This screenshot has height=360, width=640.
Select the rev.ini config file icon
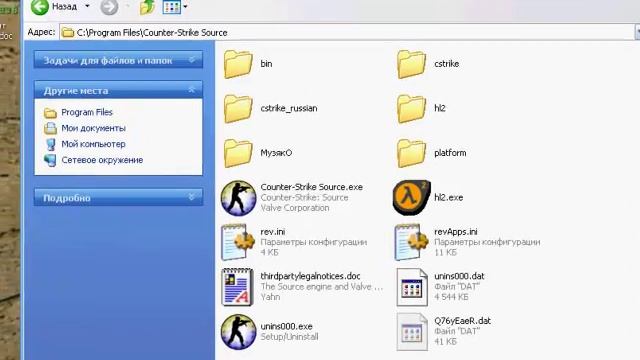point(238,242)
